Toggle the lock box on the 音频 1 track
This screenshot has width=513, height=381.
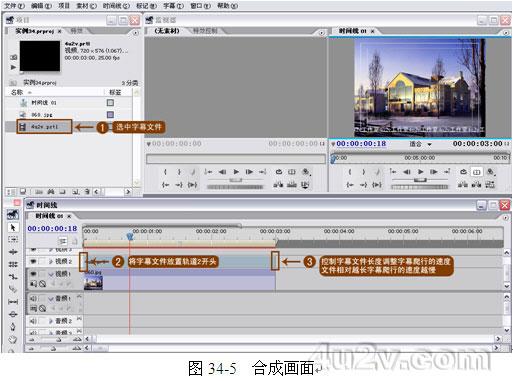pyautogui.click(x=42, y=298)
